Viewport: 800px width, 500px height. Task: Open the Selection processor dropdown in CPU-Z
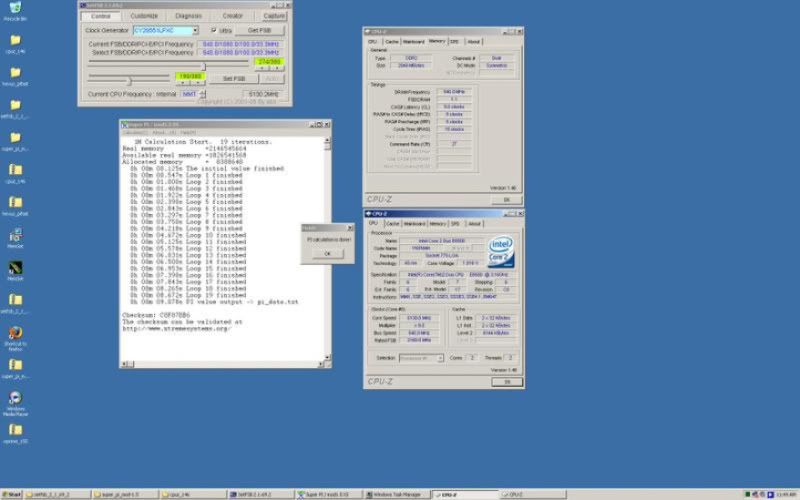click(x=440, y=358)
